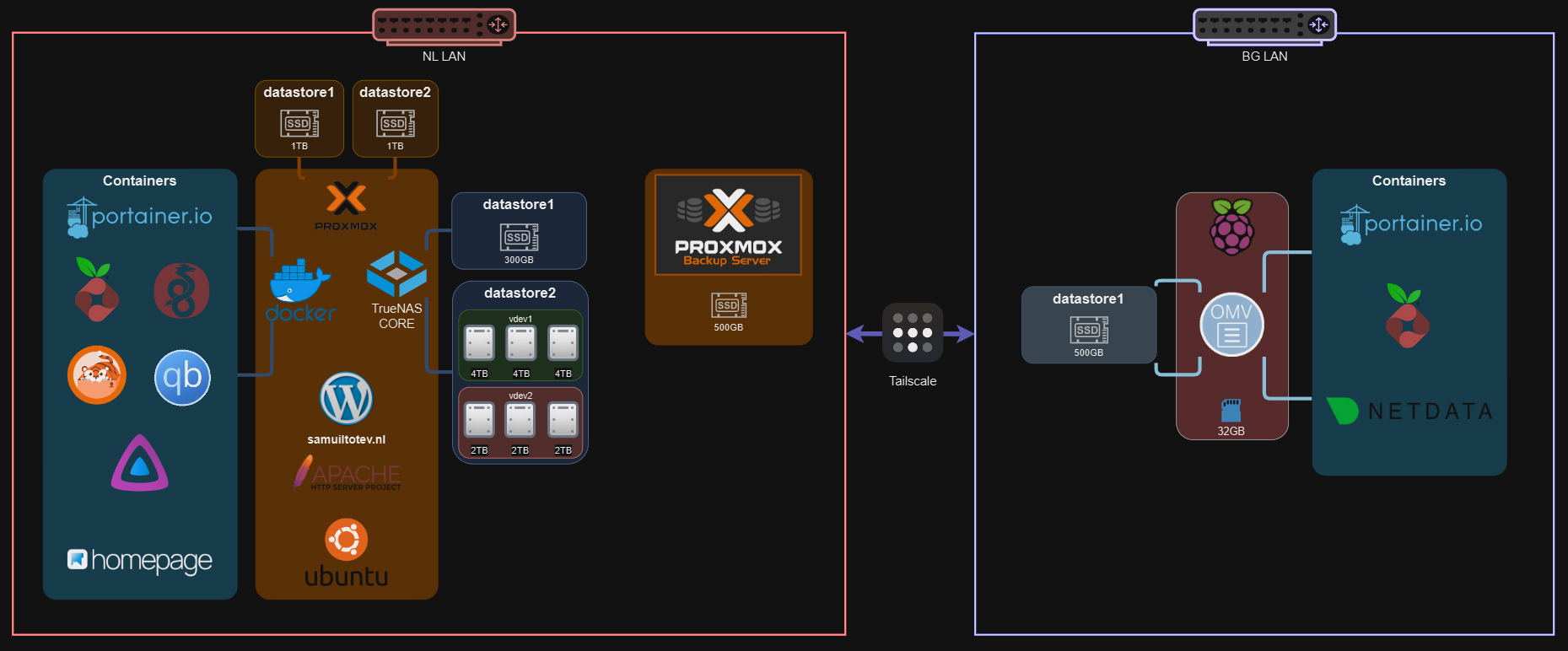
Task: Click the WordPress logo
Action: click(x=346, y=399)
